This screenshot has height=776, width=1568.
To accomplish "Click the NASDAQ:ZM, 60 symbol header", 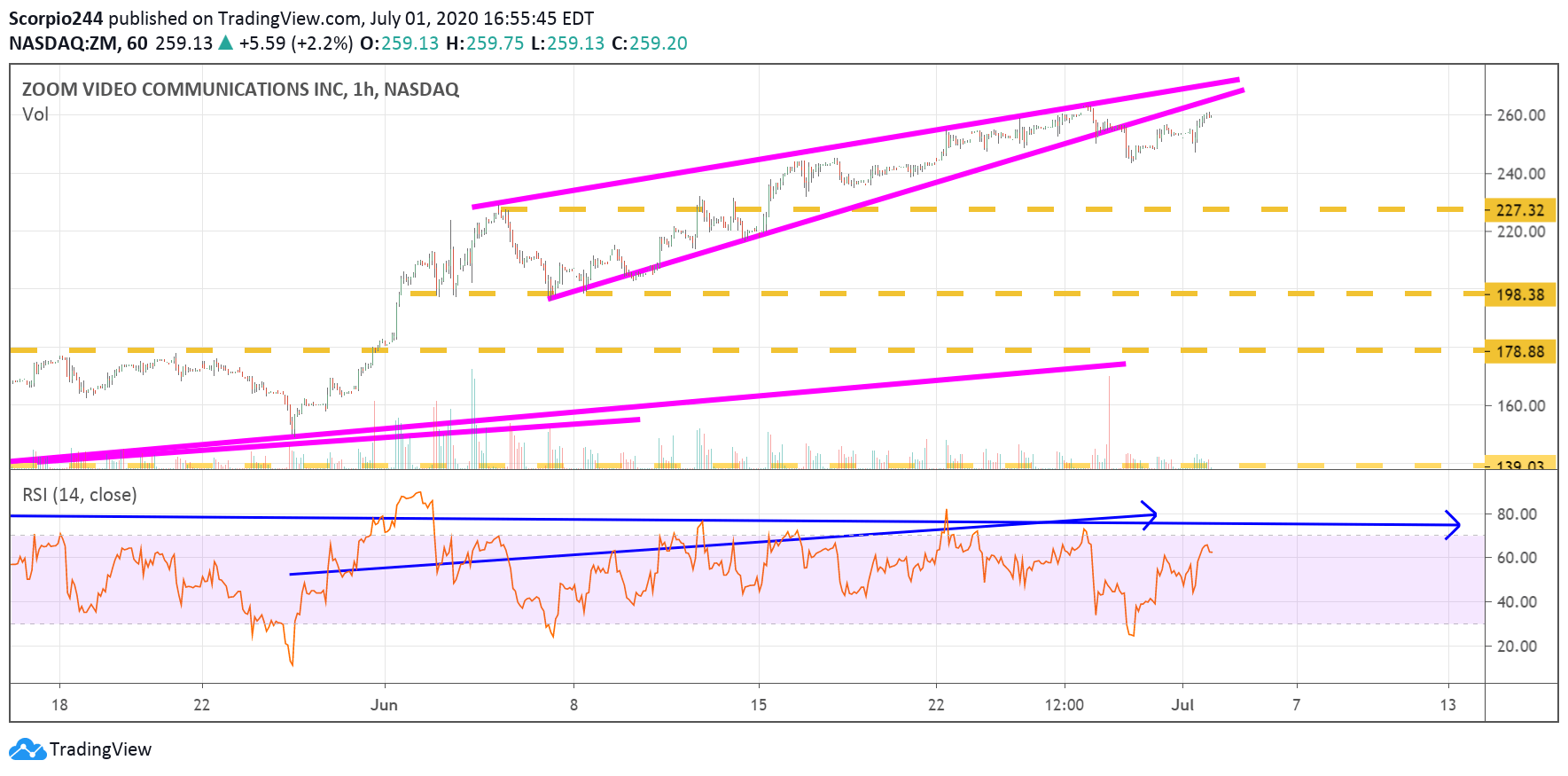I will [78, 43].
